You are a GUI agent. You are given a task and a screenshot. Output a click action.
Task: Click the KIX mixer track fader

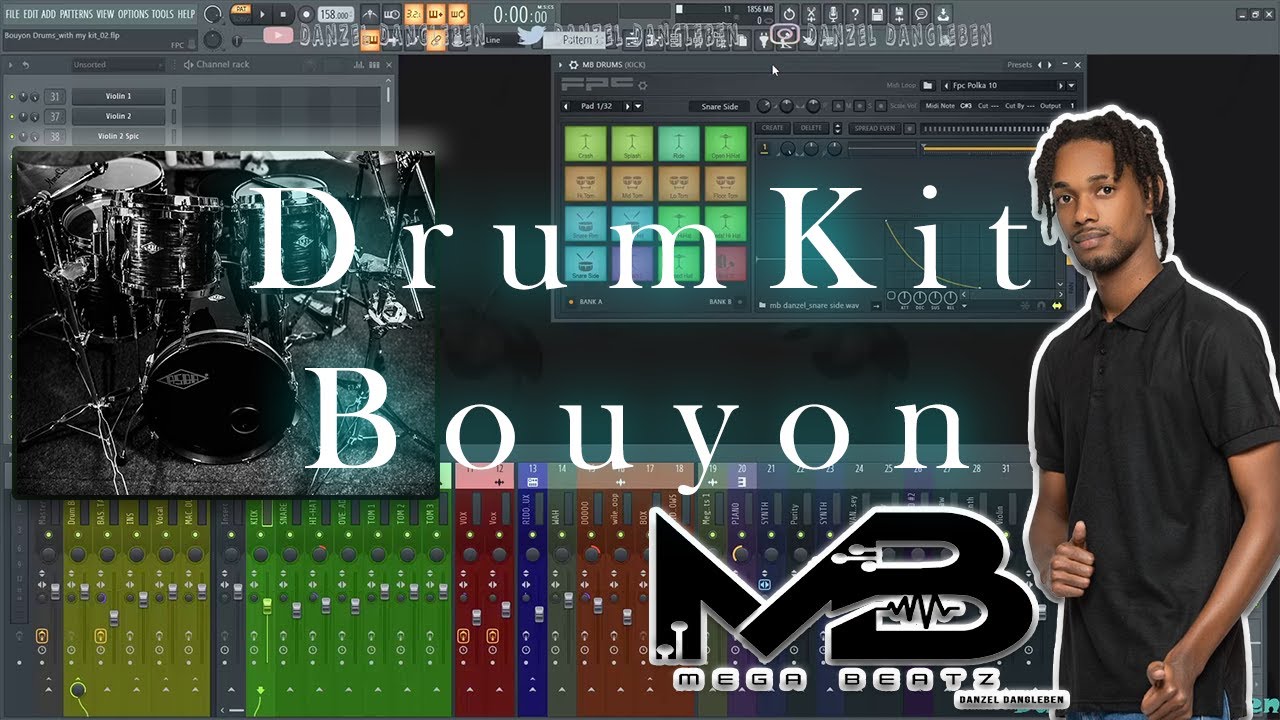coord(267,605)
